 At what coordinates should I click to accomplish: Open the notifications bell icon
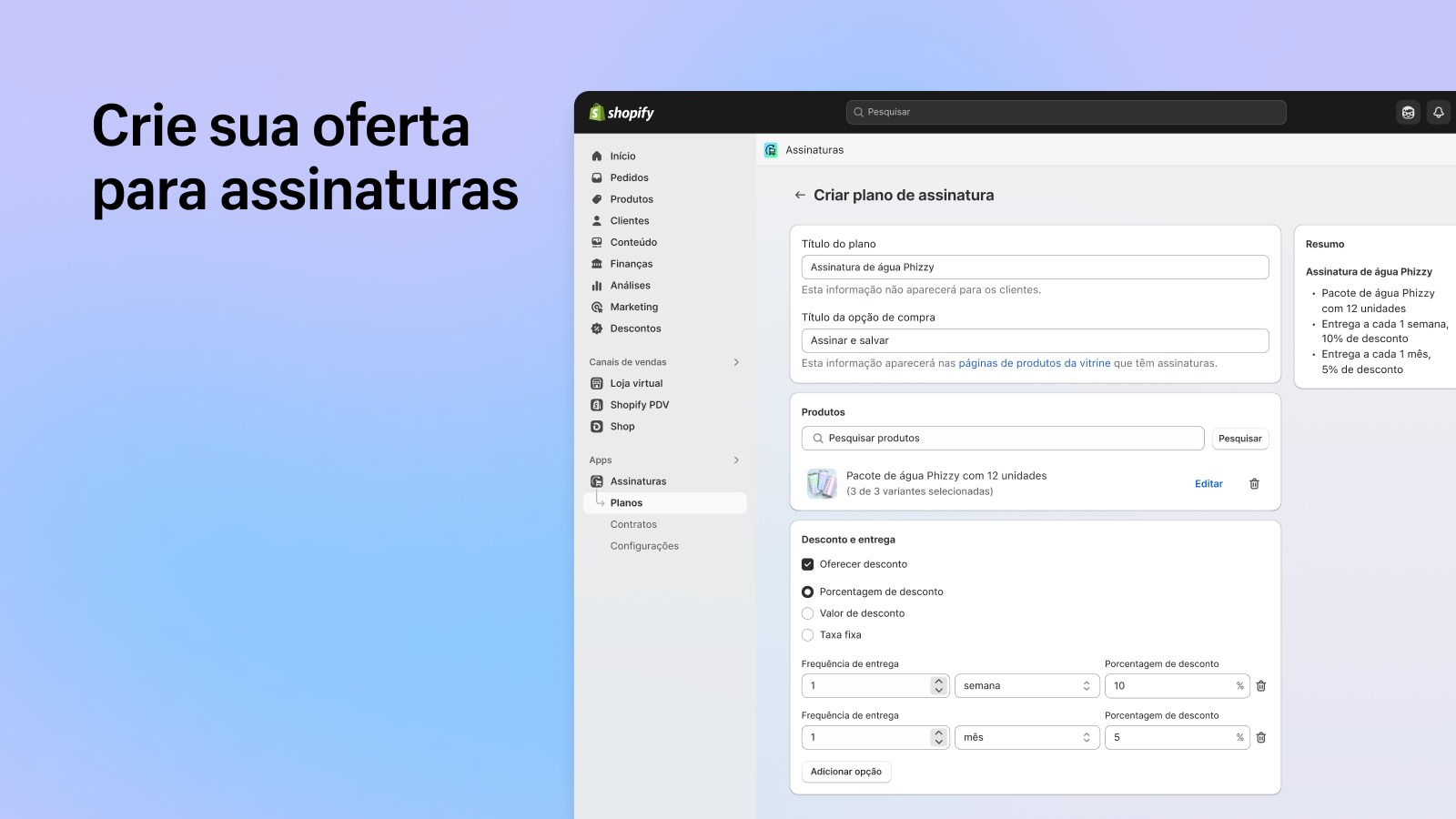pyautogui.click(x=1439, y=113)
